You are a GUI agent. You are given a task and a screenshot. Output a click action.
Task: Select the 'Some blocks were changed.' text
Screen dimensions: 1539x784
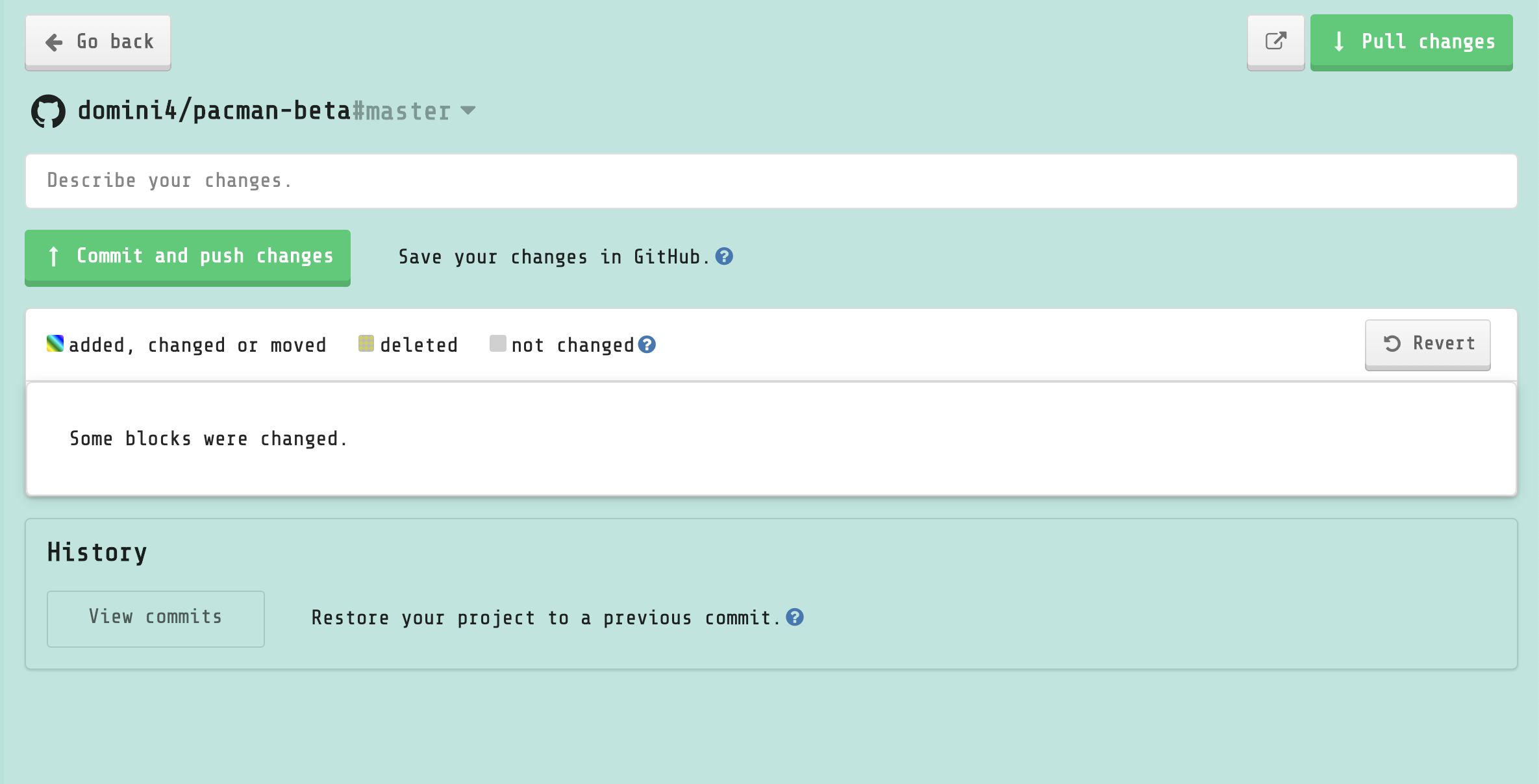click(x=208, y=439)
